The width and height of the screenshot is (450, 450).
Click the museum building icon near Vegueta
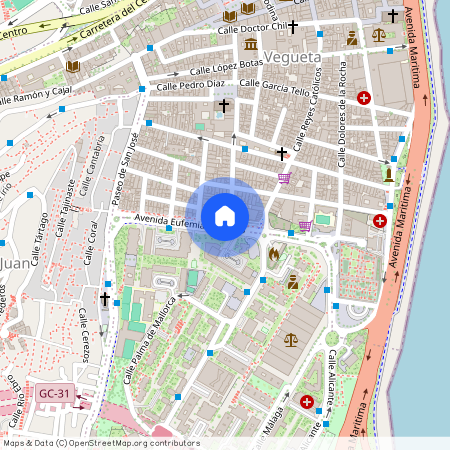251,44
